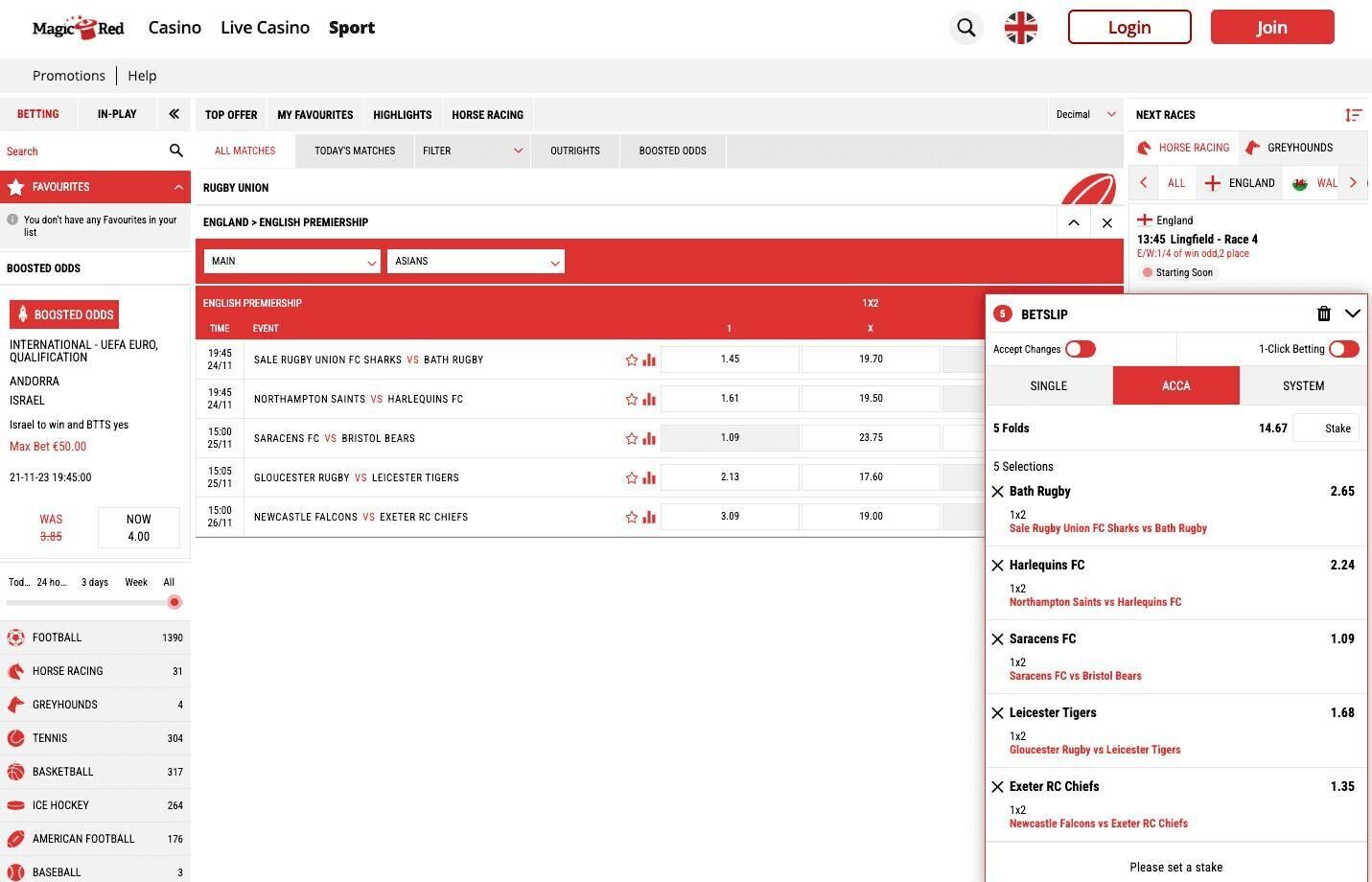Go to the Magic Red home logo
Image resolution: width=1372 pixels, height=882 pixels.
[x=78, y=28]
